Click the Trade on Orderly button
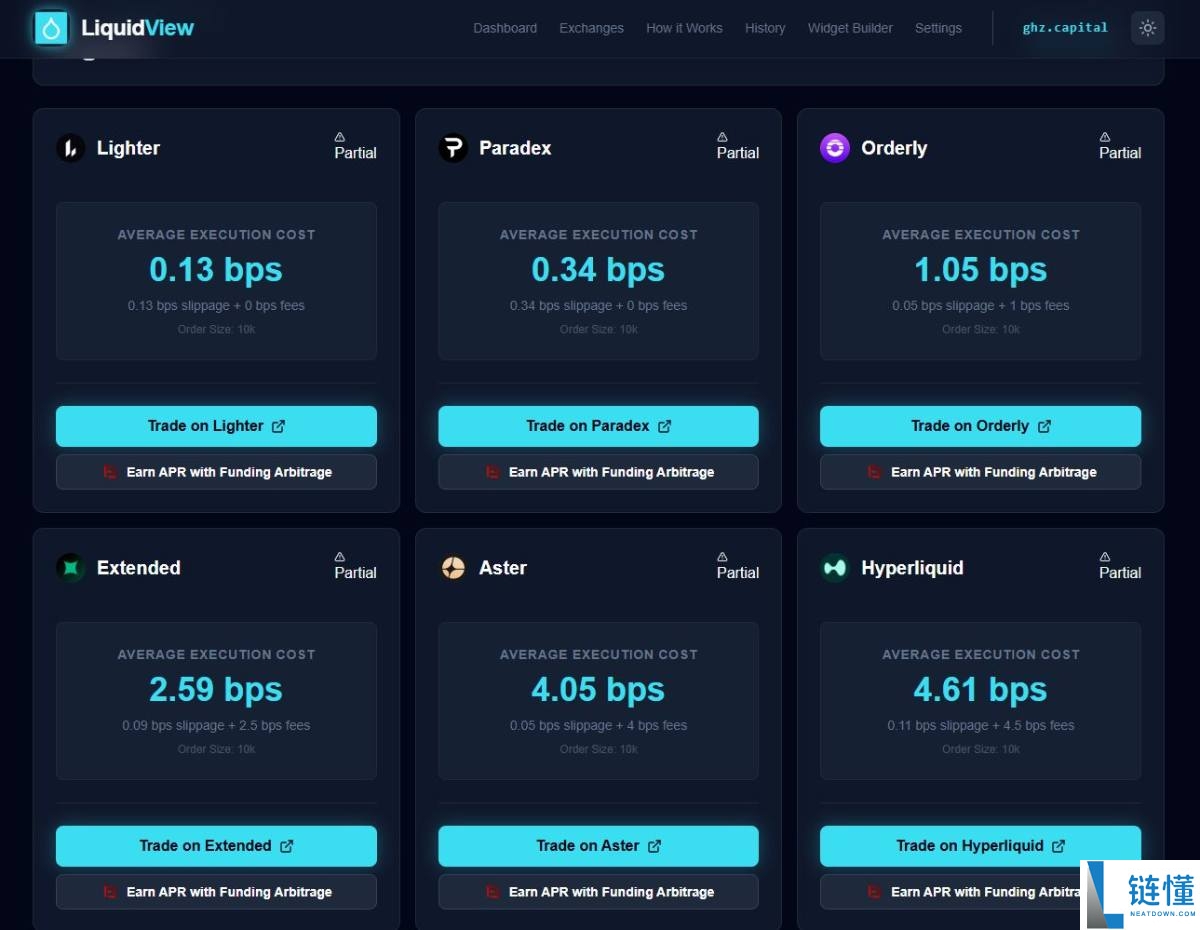This screenshot has height=930, width=1200. click(980, 426)
